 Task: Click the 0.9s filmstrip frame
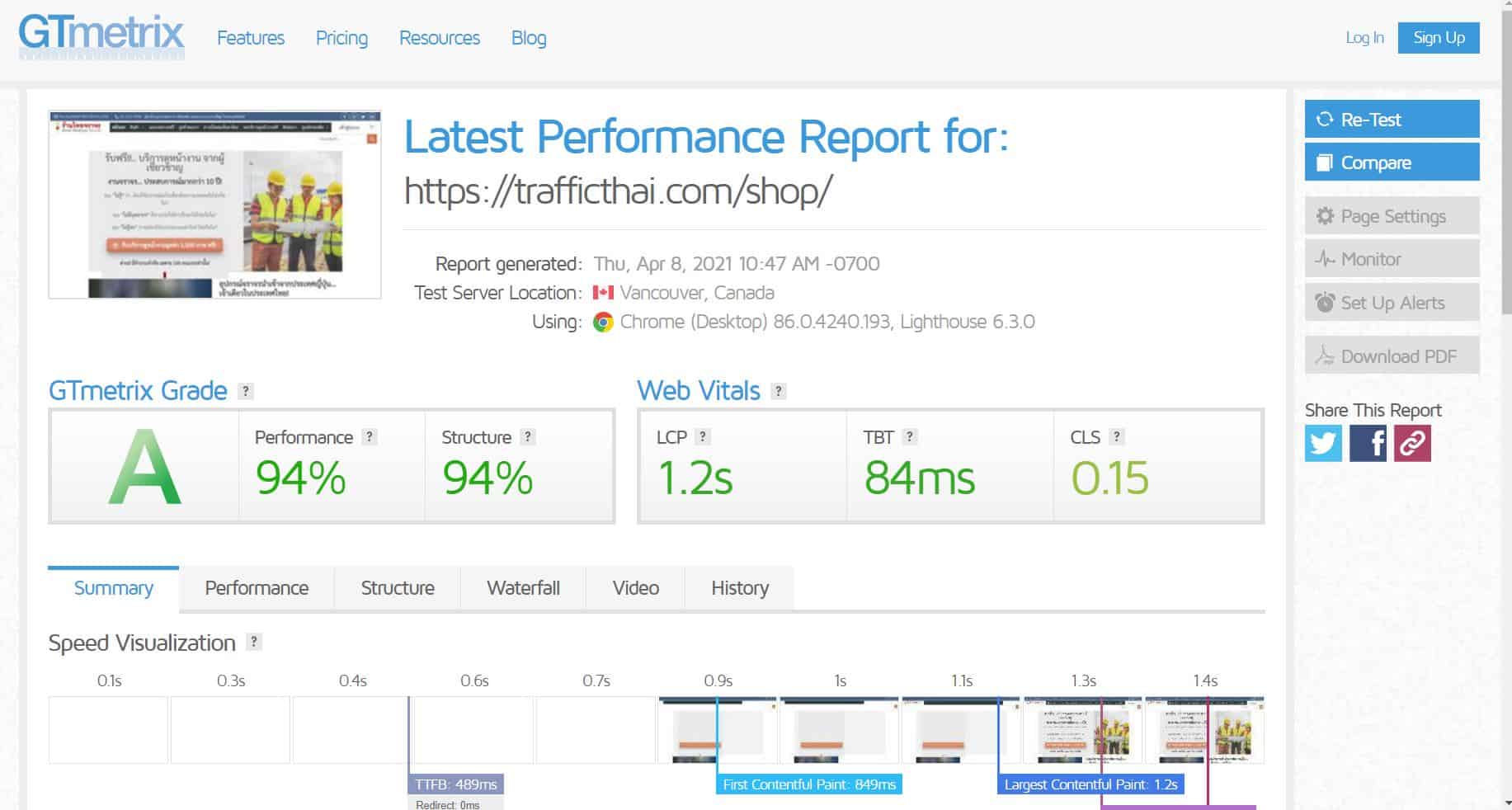[718, 730]
